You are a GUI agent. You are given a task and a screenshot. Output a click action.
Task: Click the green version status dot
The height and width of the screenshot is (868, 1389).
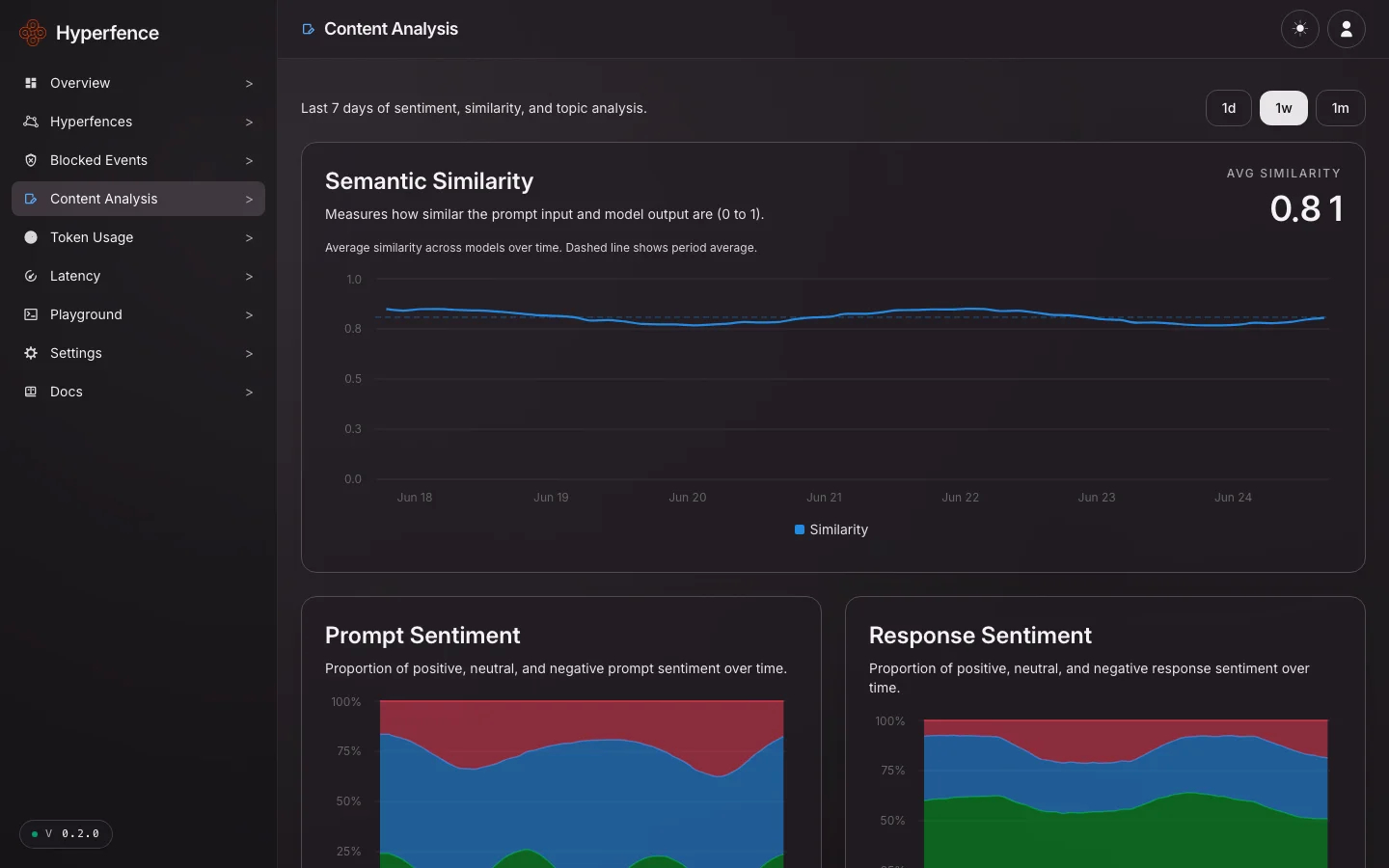(35, 834)
